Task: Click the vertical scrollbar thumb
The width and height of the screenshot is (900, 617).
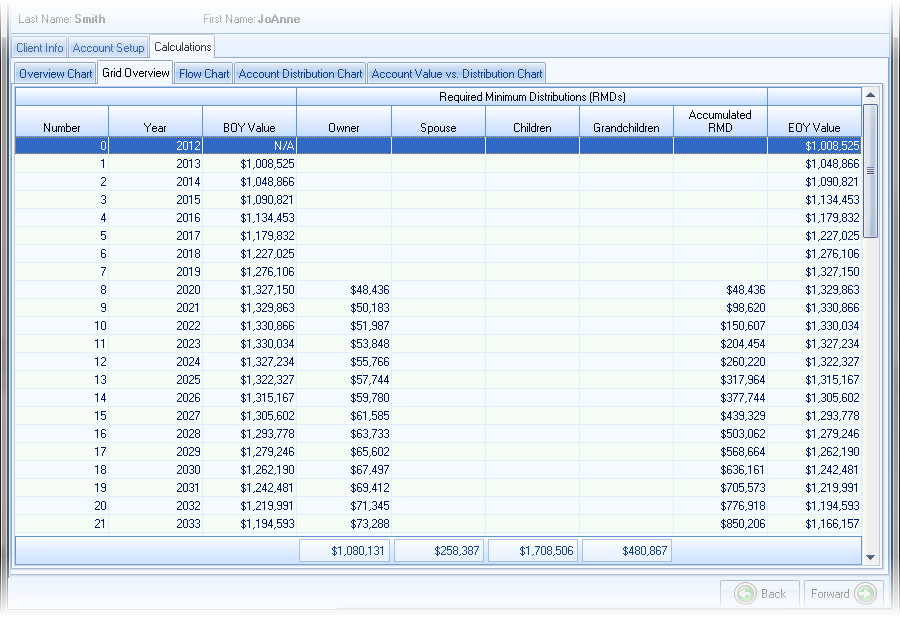Action: [x=870, y=170]
